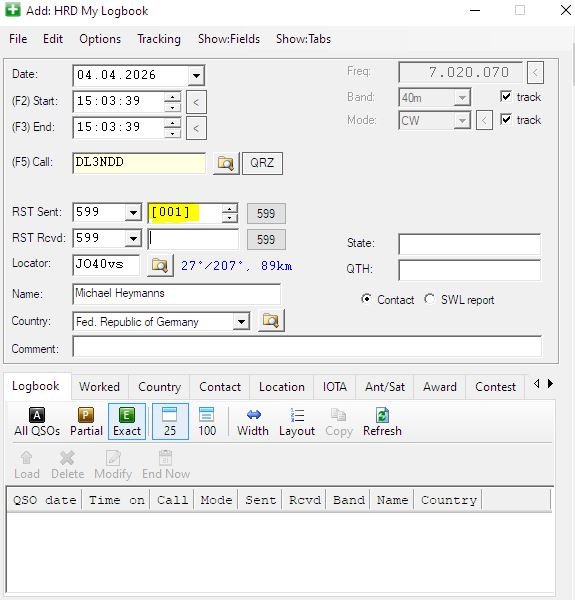Click the QTH input field
This screenshot has height=600, width=575.
click(x=470, y=270)
